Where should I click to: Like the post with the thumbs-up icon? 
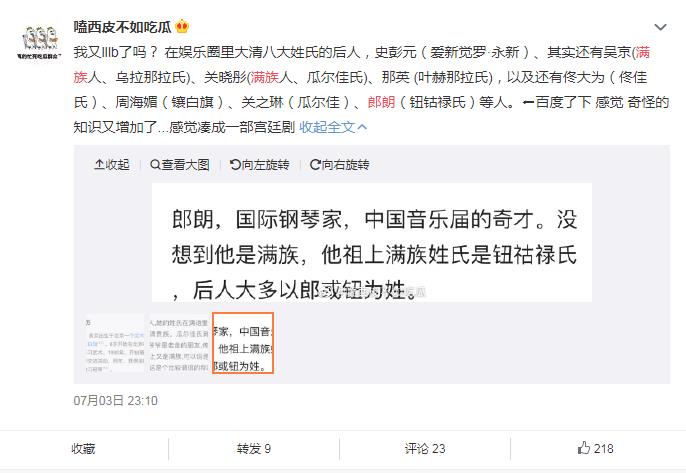[x=584, y=448]
